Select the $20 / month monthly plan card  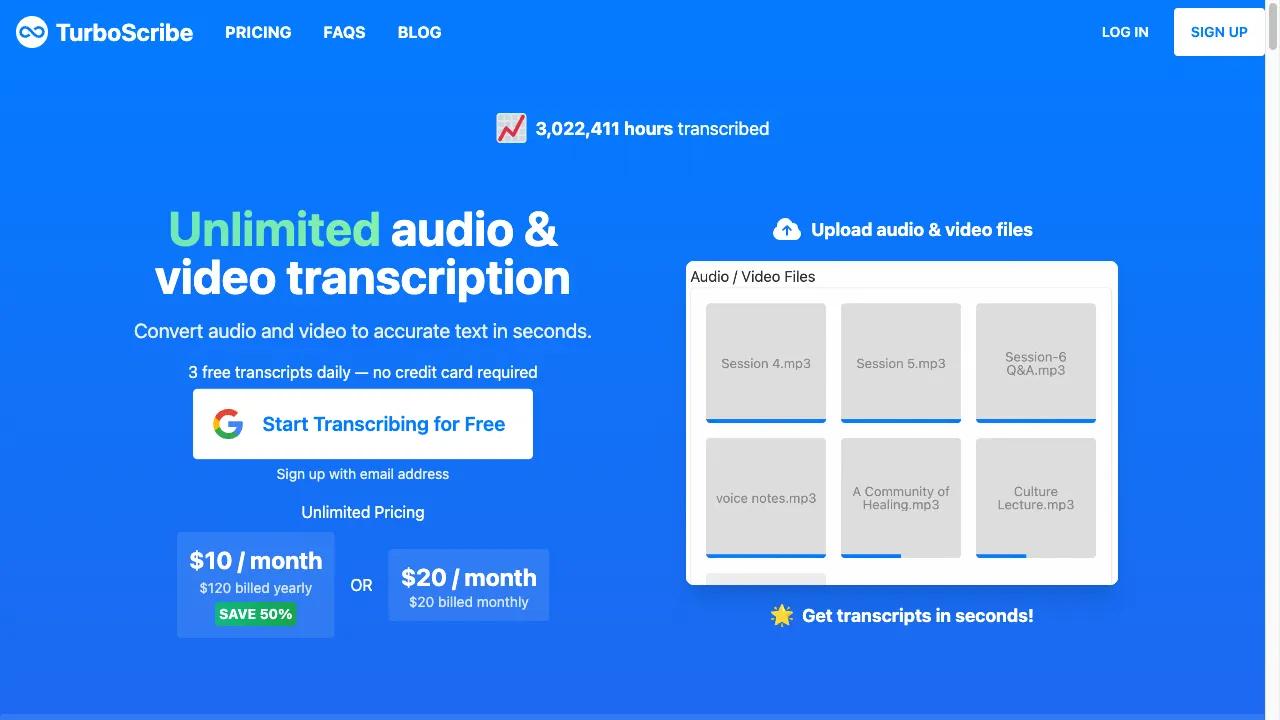tap(469, 585)
